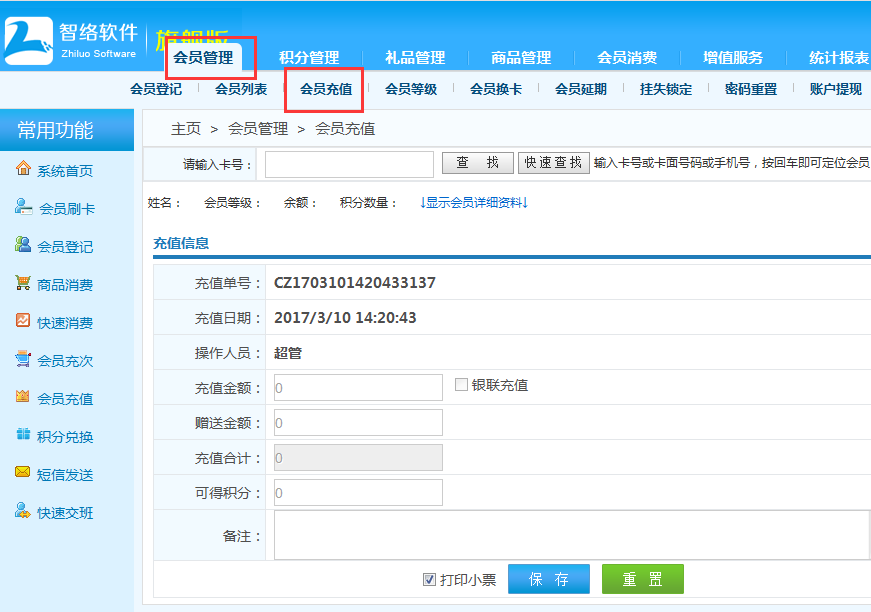Image resolution: width=871 pixels, height=612 pixels.
Task: Click the 积分兑换 gift icon
Action: (x=23, y=436)
